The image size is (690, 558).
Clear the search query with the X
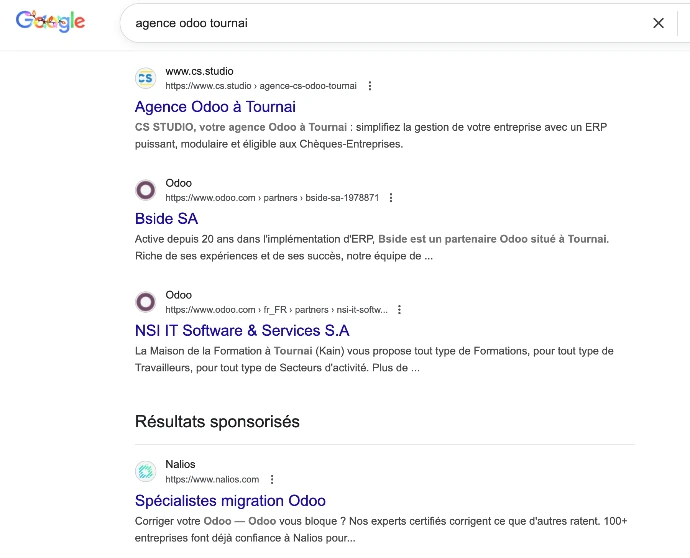(658, 23)
